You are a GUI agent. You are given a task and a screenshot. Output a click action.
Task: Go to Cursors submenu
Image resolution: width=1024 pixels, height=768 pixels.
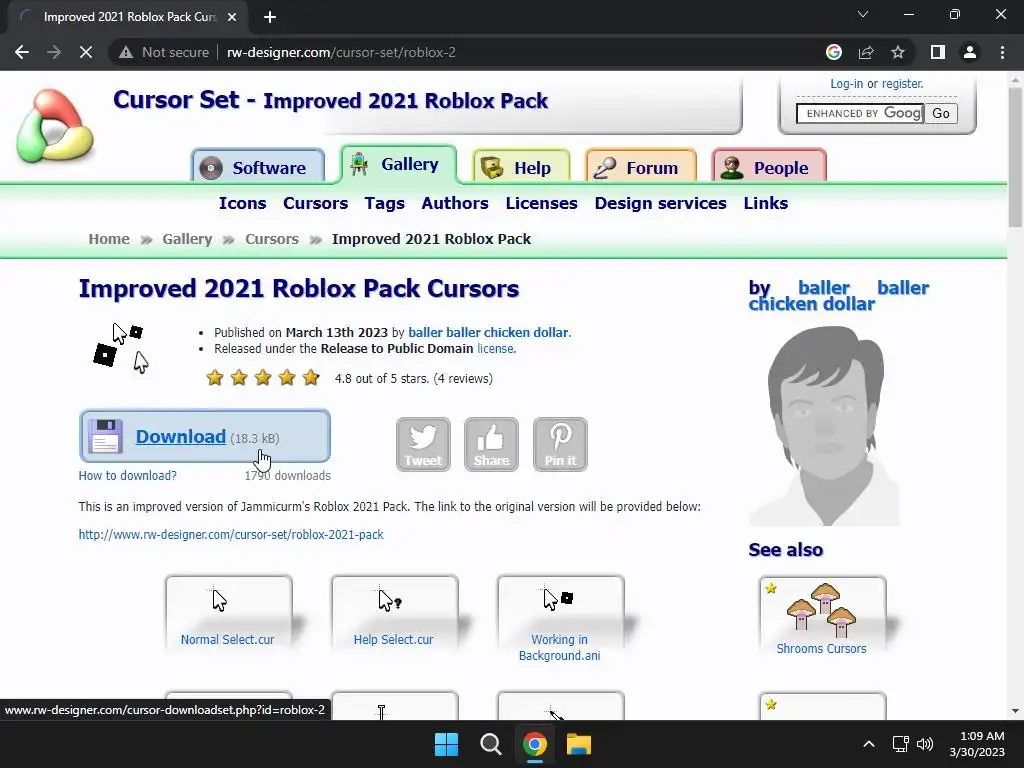tap(315, 203)
